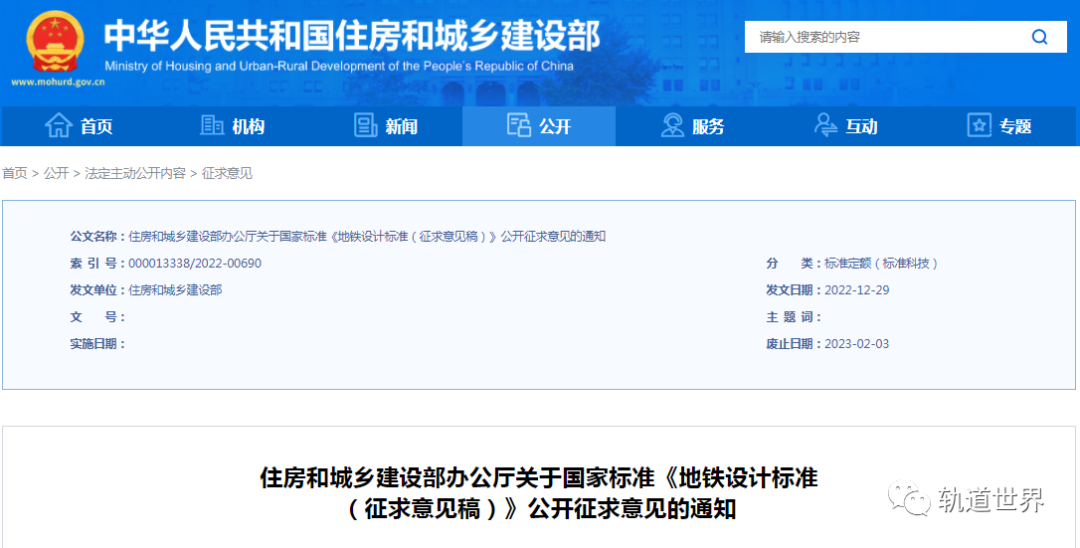Viewport: 1080px width, 548px height.
Task: Go to 征求意见 in the breadcrumb
Action: pos(227,173)
